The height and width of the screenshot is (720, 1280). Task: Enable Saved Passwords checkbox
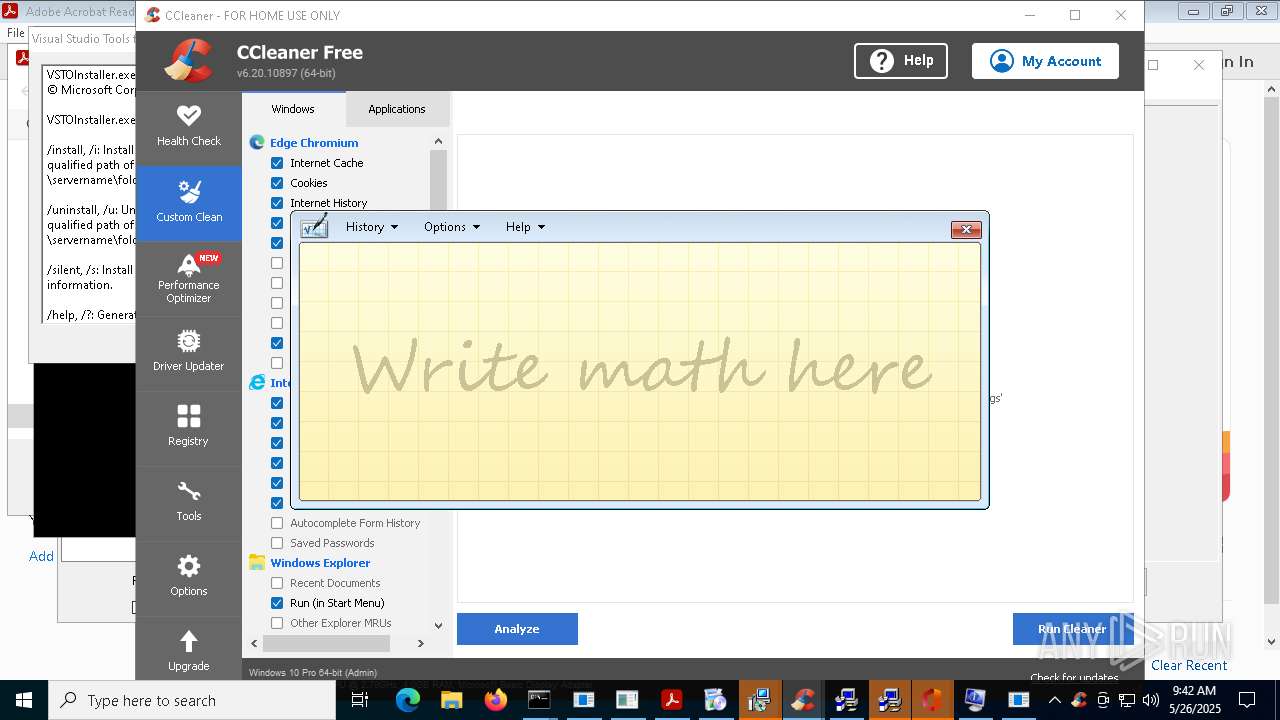[x=277, y=543]
